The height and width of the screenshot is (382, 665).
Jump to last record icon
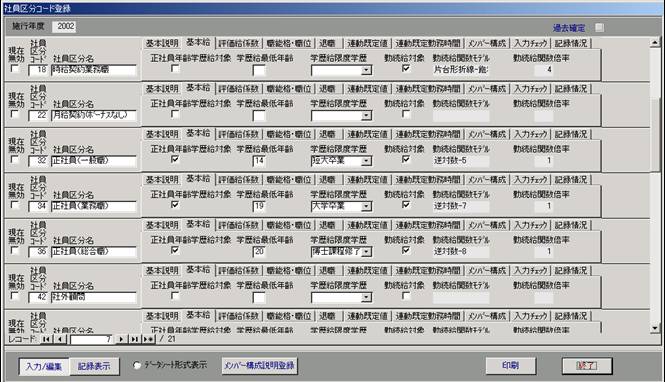(134, 339)
